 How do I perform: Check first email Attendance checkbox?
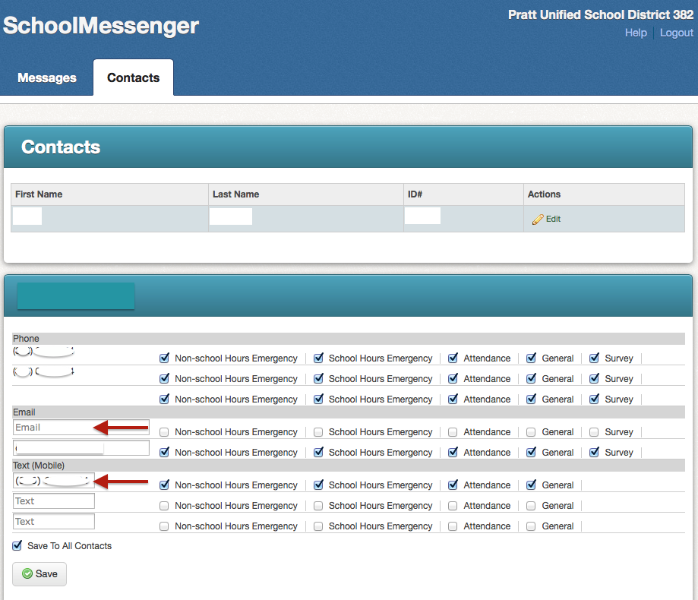pos(453,432)
